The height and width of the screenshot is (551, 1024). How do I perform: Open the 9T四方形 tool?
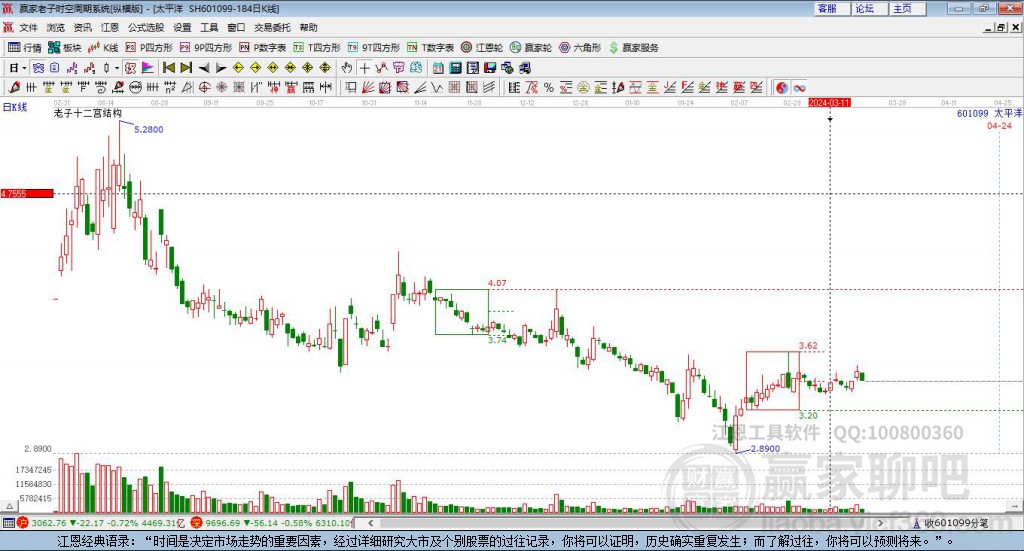pyautogui.click(x=374, y=48)
